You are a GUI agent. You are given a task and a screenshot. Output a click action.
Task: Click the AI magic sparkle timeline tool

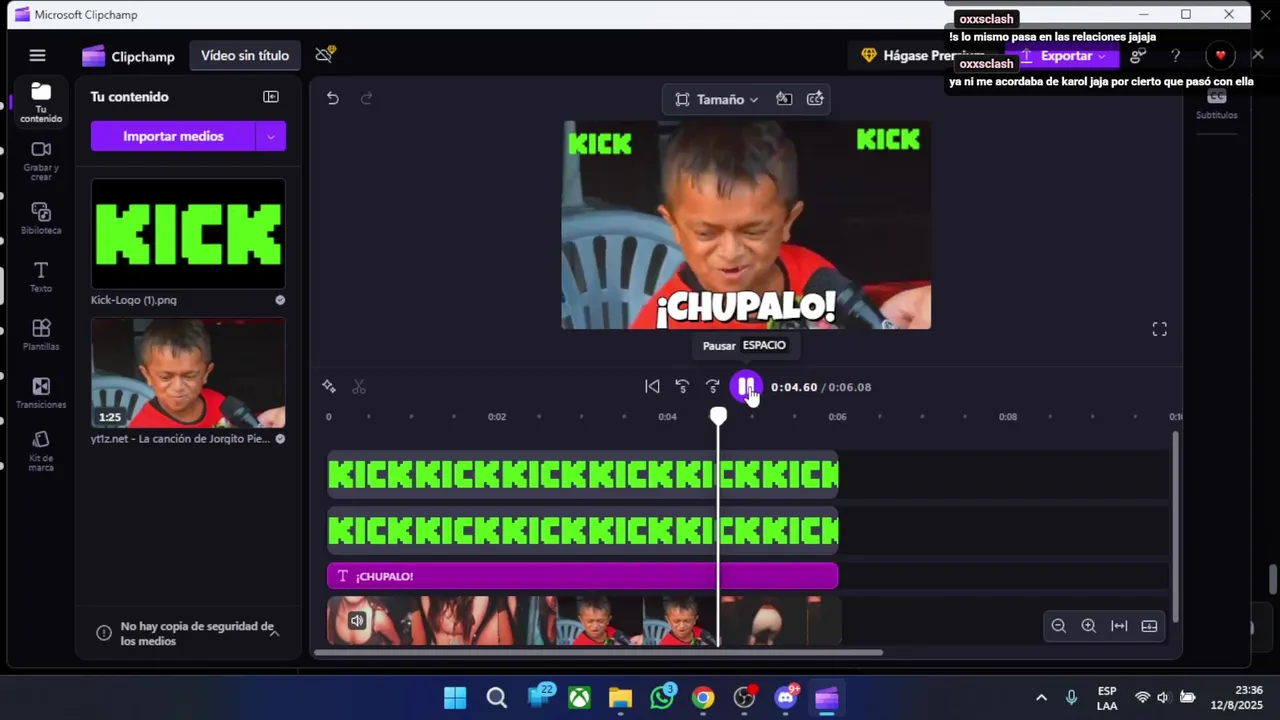(x=329, y=387)
